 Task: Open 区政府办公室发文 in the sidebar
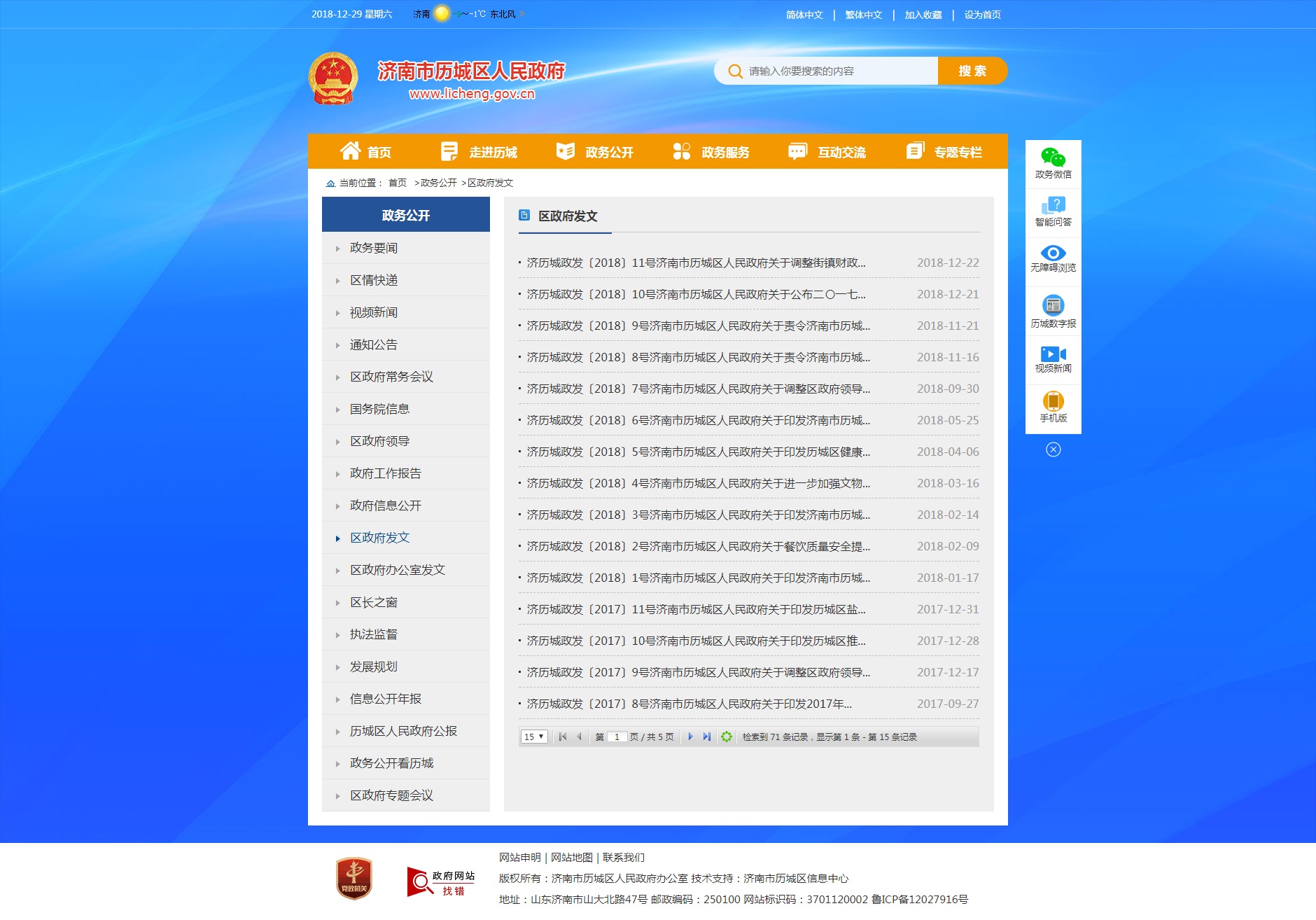click(x=406, y=570)
